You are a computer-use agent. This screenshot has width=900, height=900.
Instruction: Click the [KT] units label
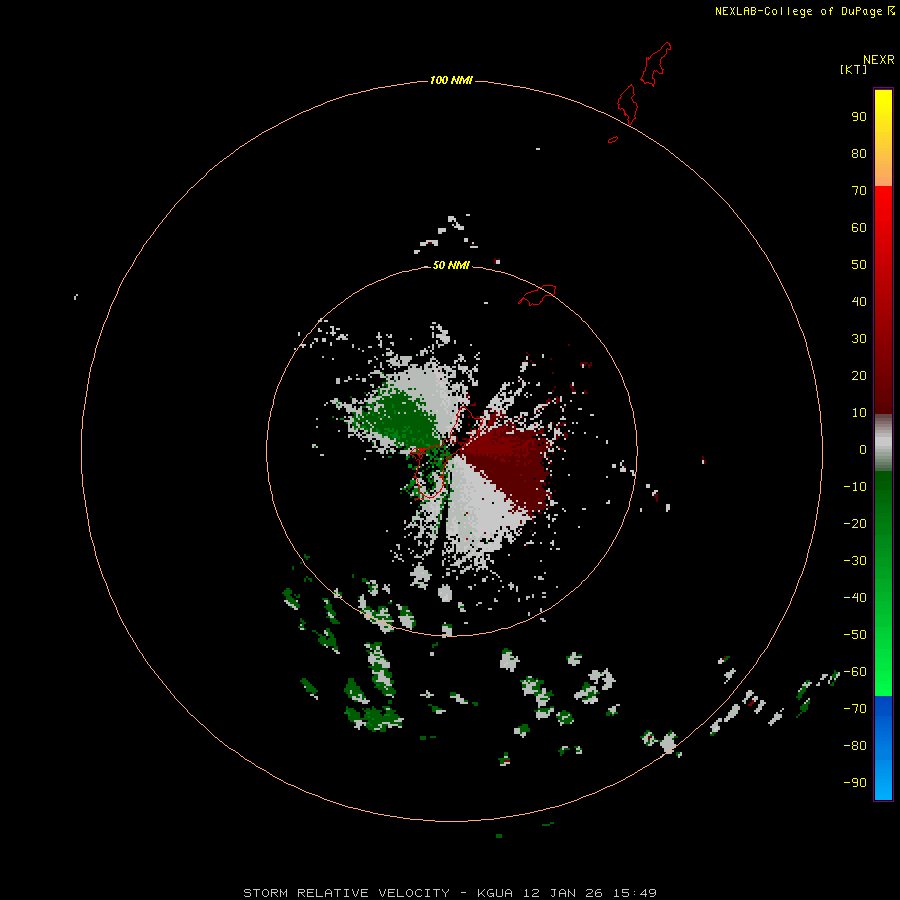[x=854, y=69]
